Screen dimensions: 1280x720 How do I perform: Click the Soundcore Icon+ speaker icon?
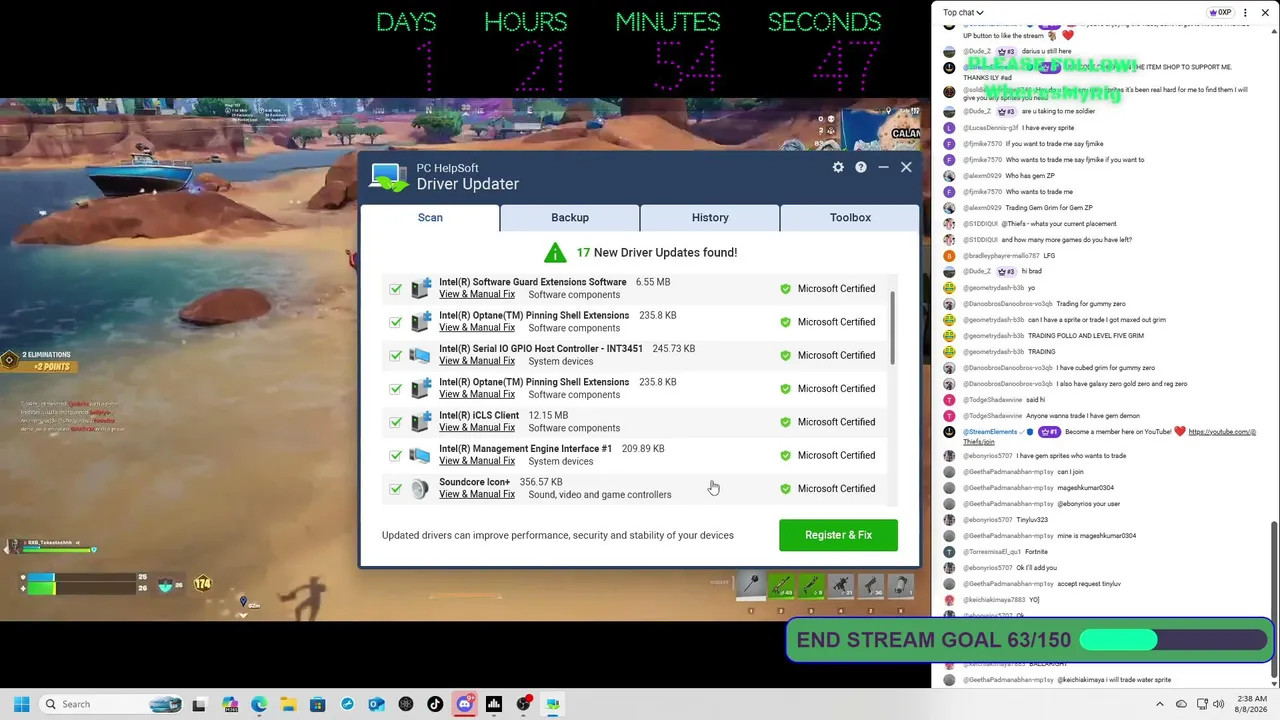click(x=420, y=488)
